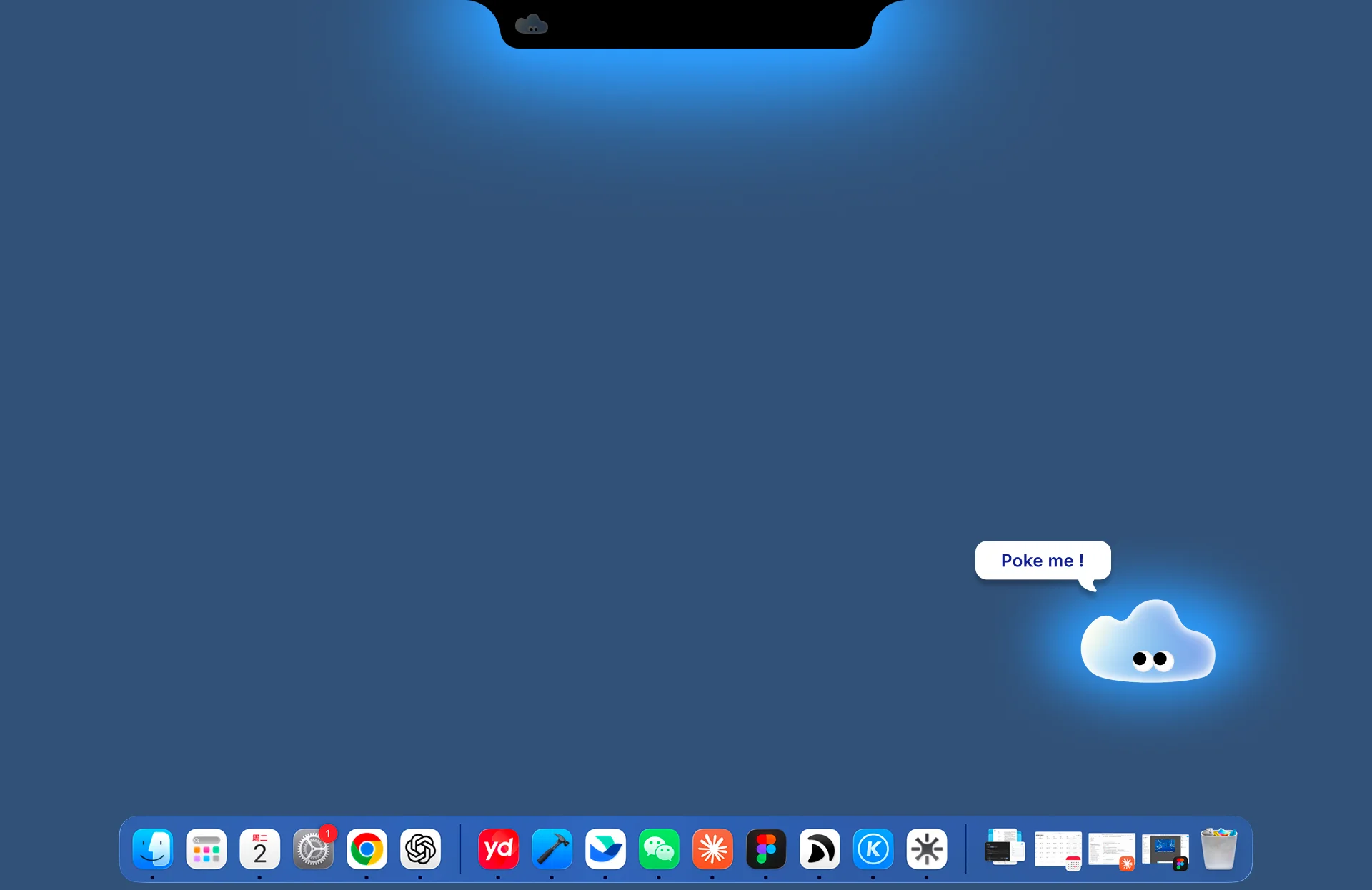This screenshot has width=1372, height=890.
Task: Click the small cloud icon in the notch
Action: 532,24
